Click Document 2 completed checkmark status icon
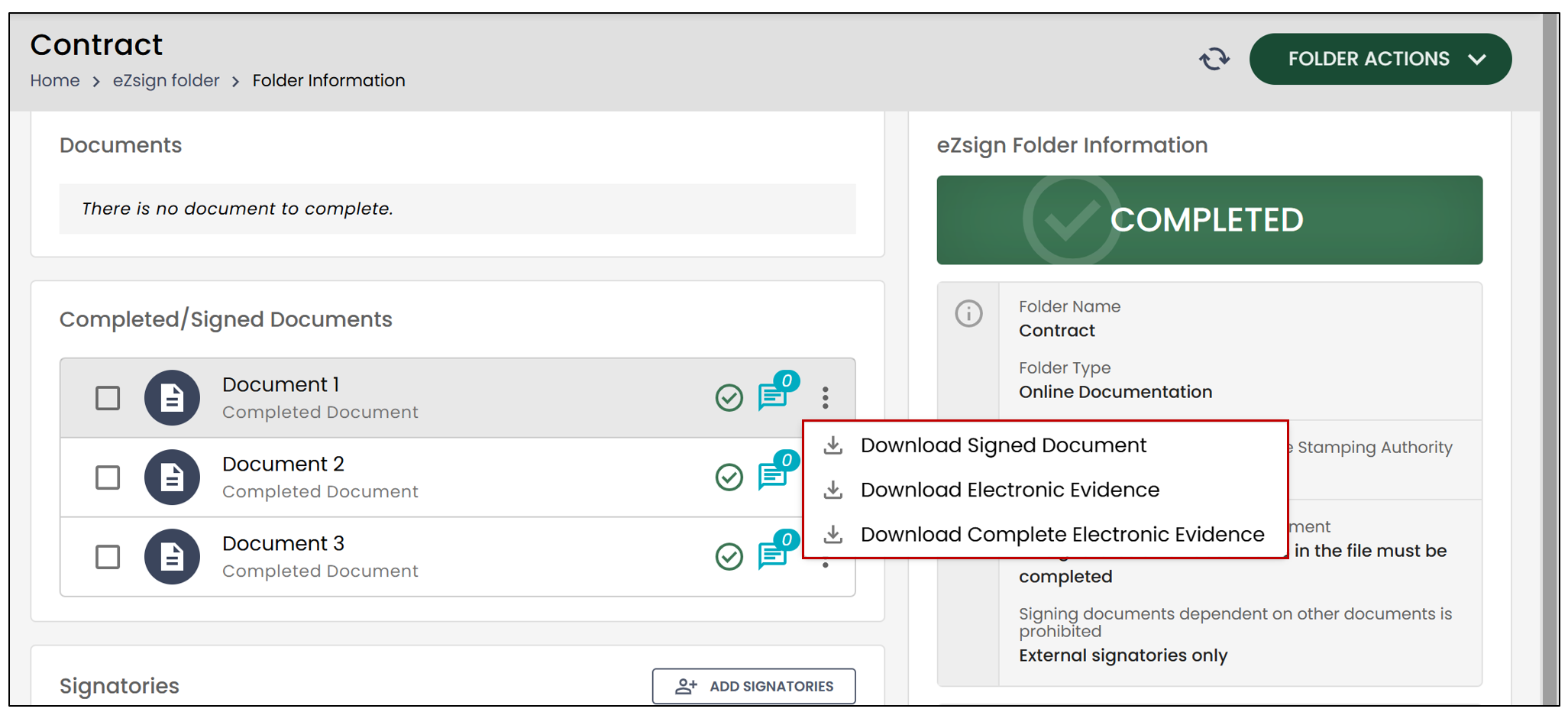 [x=729, y=477]
